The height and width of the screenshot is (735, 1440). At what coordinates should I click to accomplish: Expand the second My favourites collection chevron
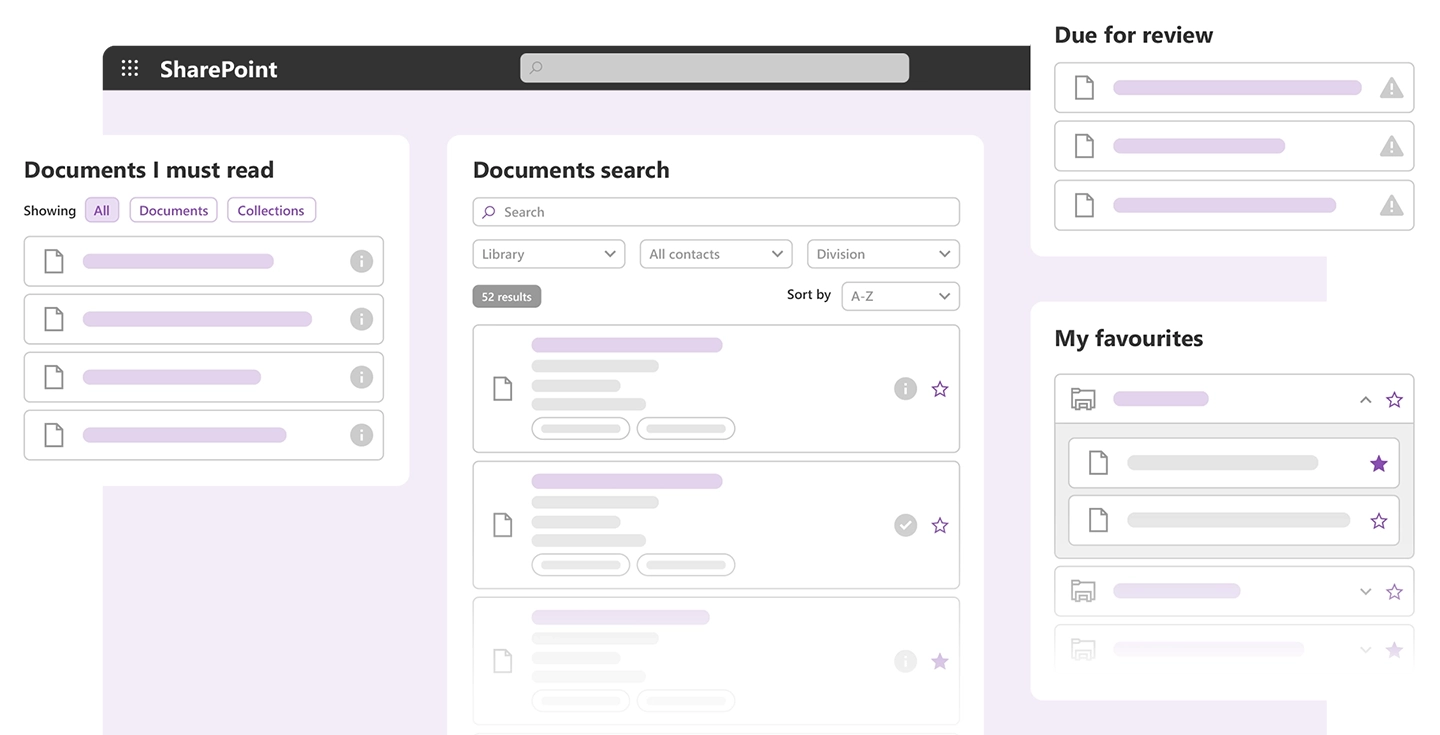pos(1365,591)
